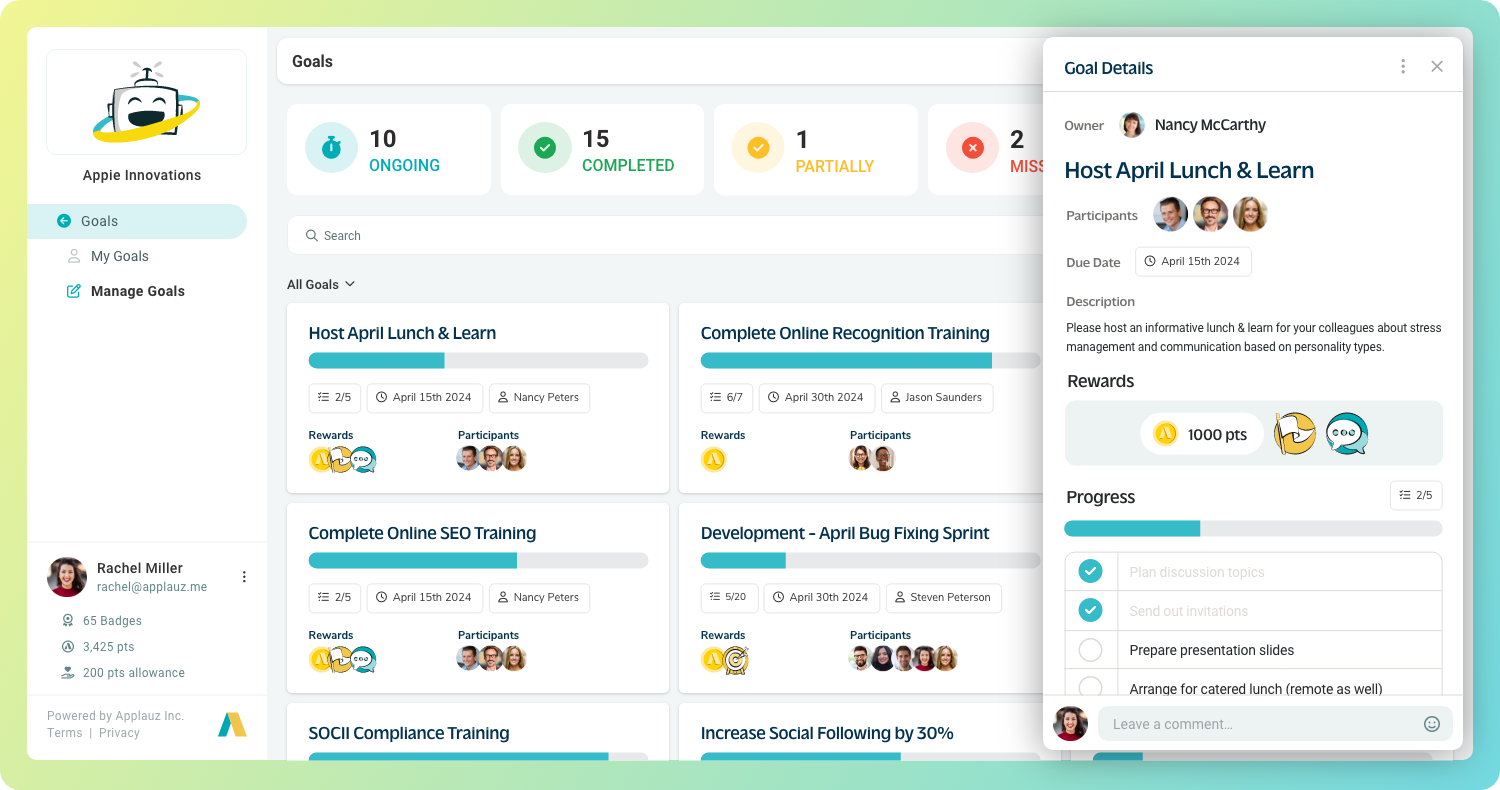Check the Prepare presentation slides task
Image resolution: width=1500 pixels, height=790 pixels.
[x=1090, y=650]
